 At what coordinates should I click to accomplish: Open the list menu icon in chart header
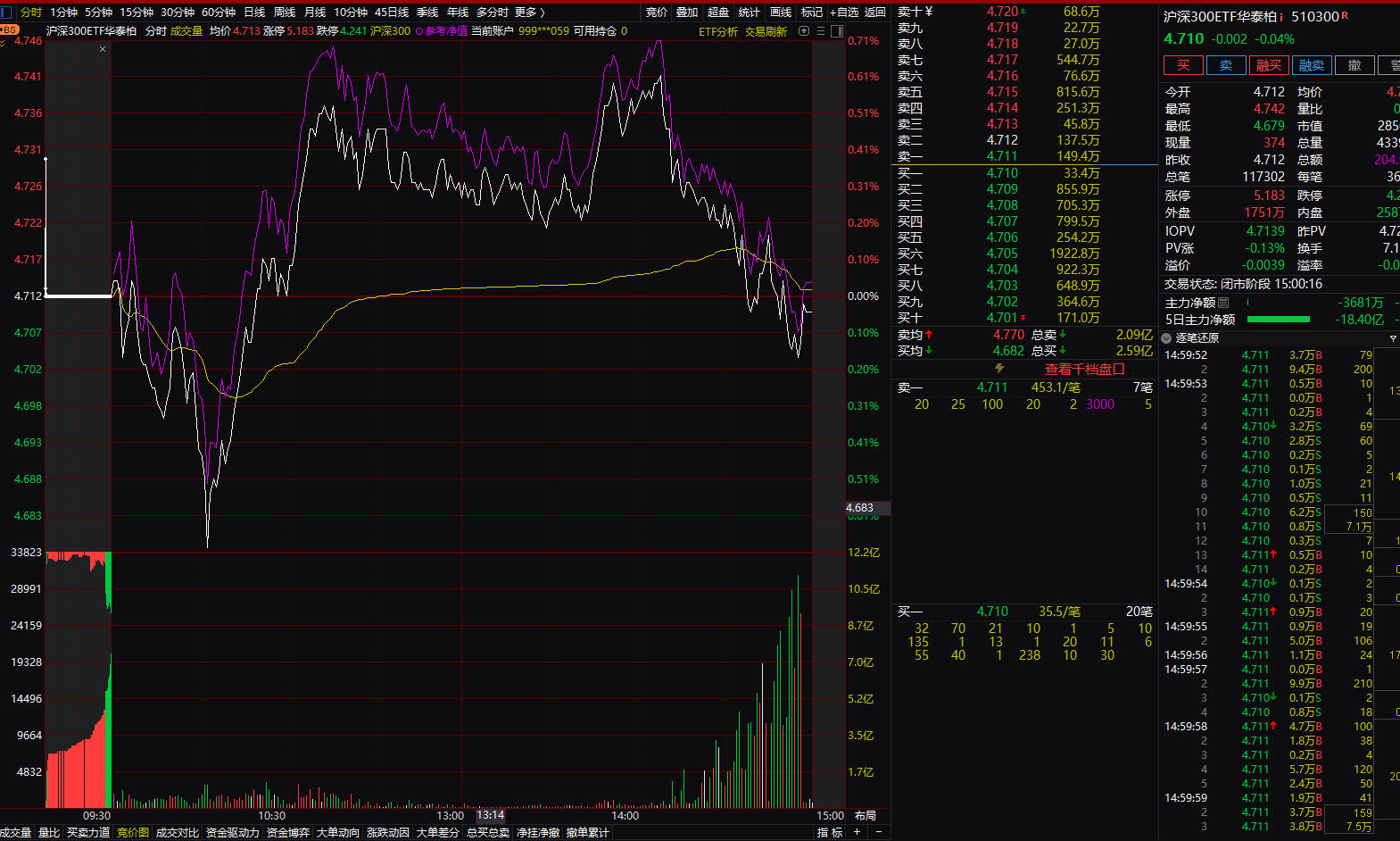[821, 31]
